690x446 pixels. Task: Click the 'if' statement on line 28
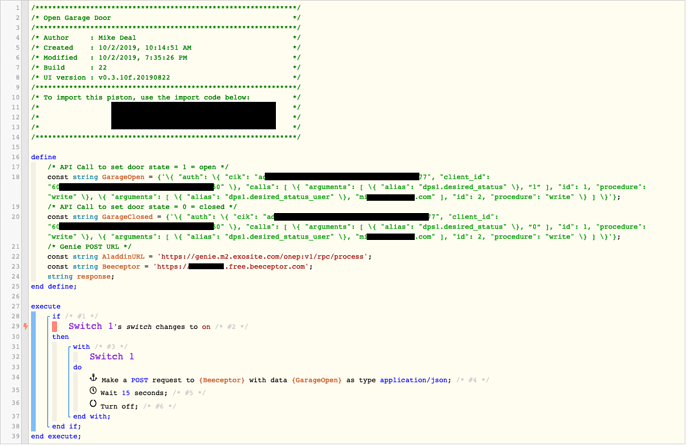[56, 316]
